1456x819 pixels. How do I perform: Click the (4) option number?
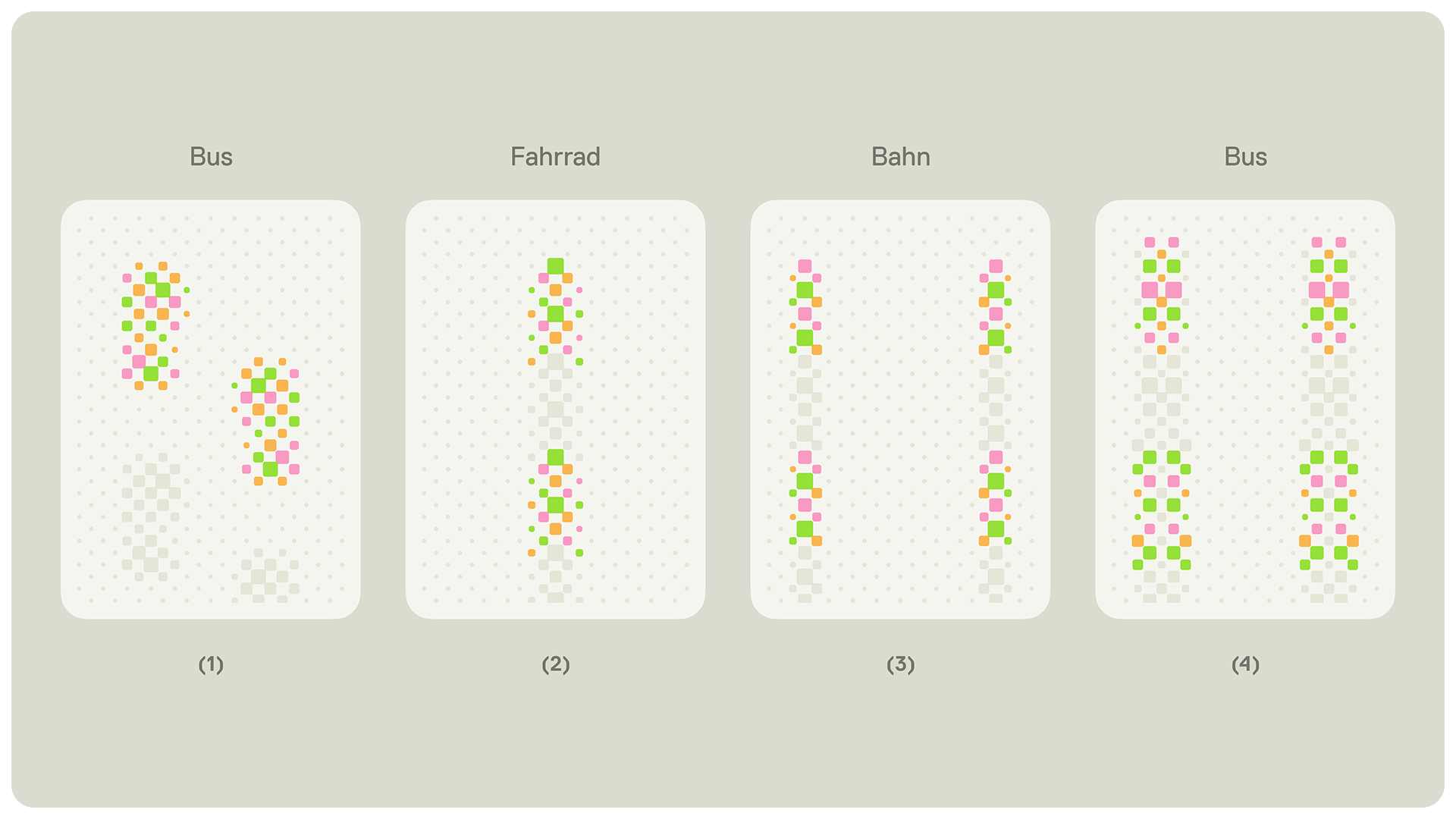[1245, 664]
